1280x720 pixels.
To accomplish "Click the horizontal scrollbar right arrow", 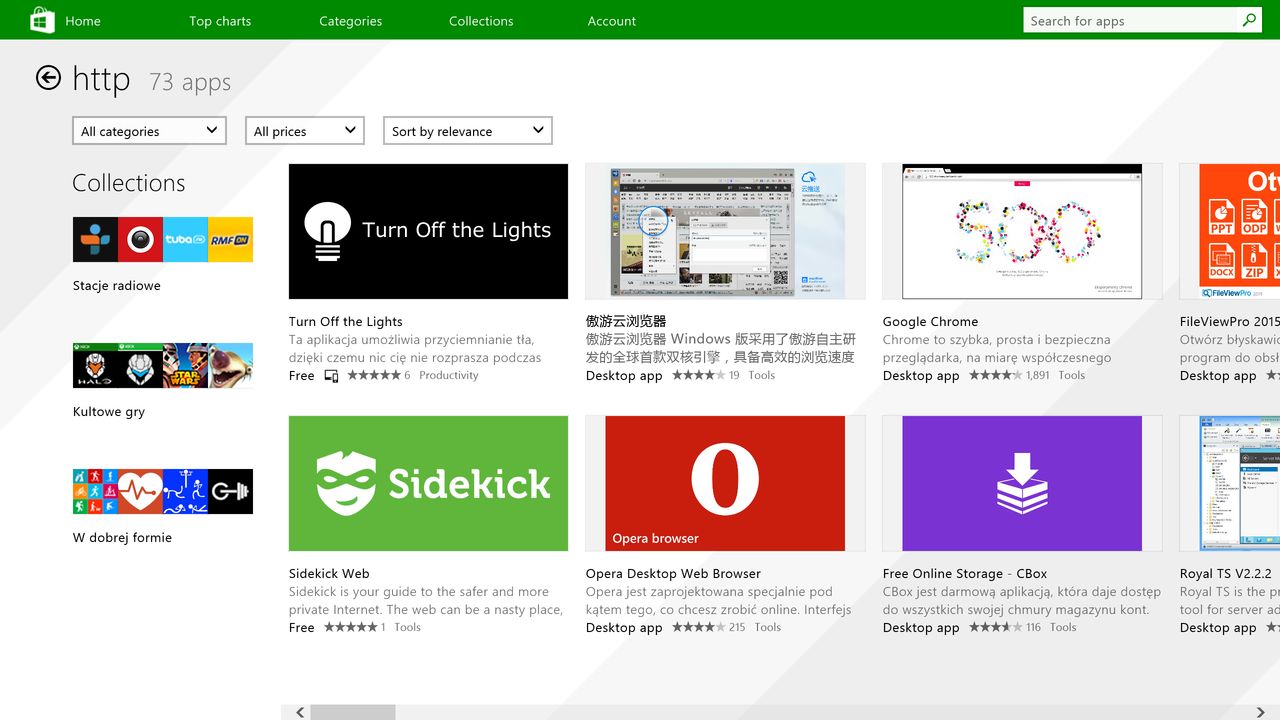I will 1260,712.
